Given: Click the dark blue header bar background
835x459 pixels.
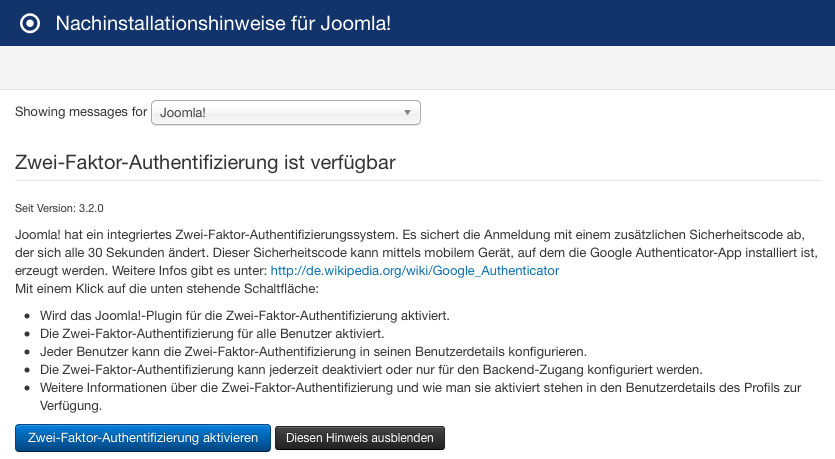Looking at the screenshot, I should [612, 23].
